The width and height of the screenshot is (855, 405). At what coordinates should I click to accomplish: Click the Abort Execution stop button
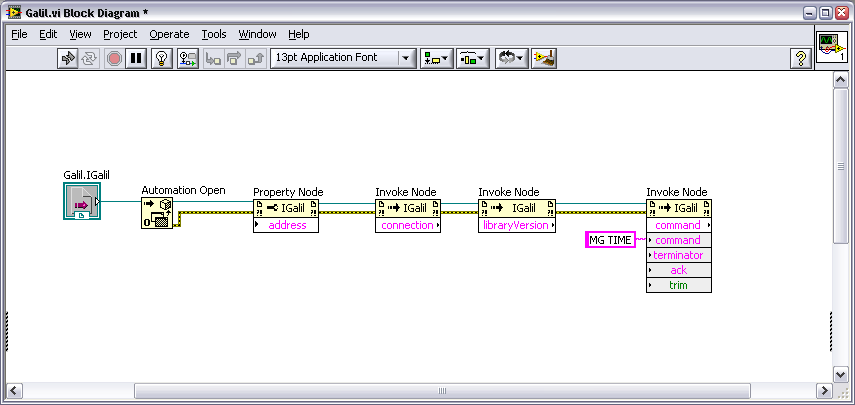(x=114, y=58)
